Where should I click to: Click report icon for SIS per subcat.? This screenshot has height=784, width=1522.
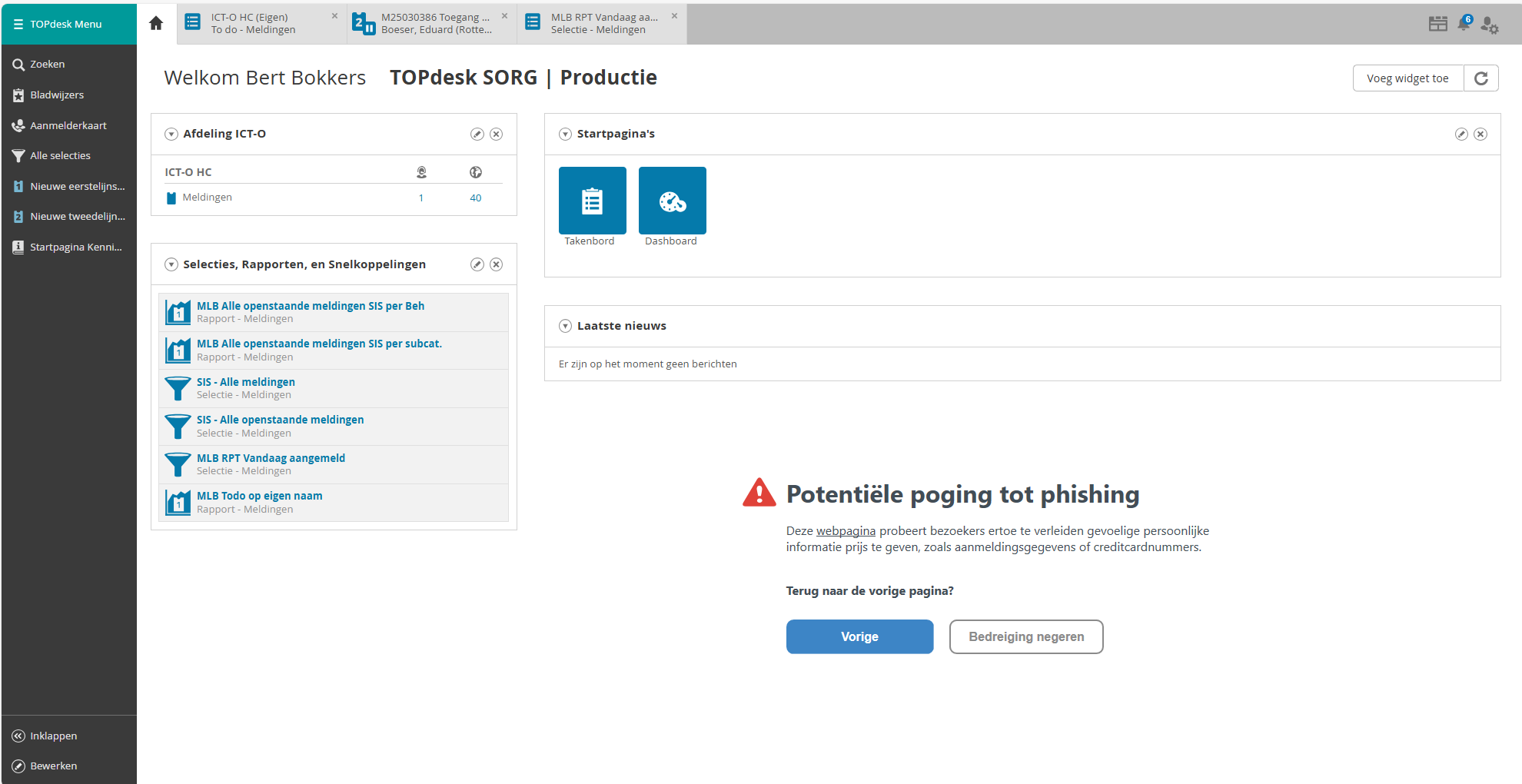tap(178, 350)
